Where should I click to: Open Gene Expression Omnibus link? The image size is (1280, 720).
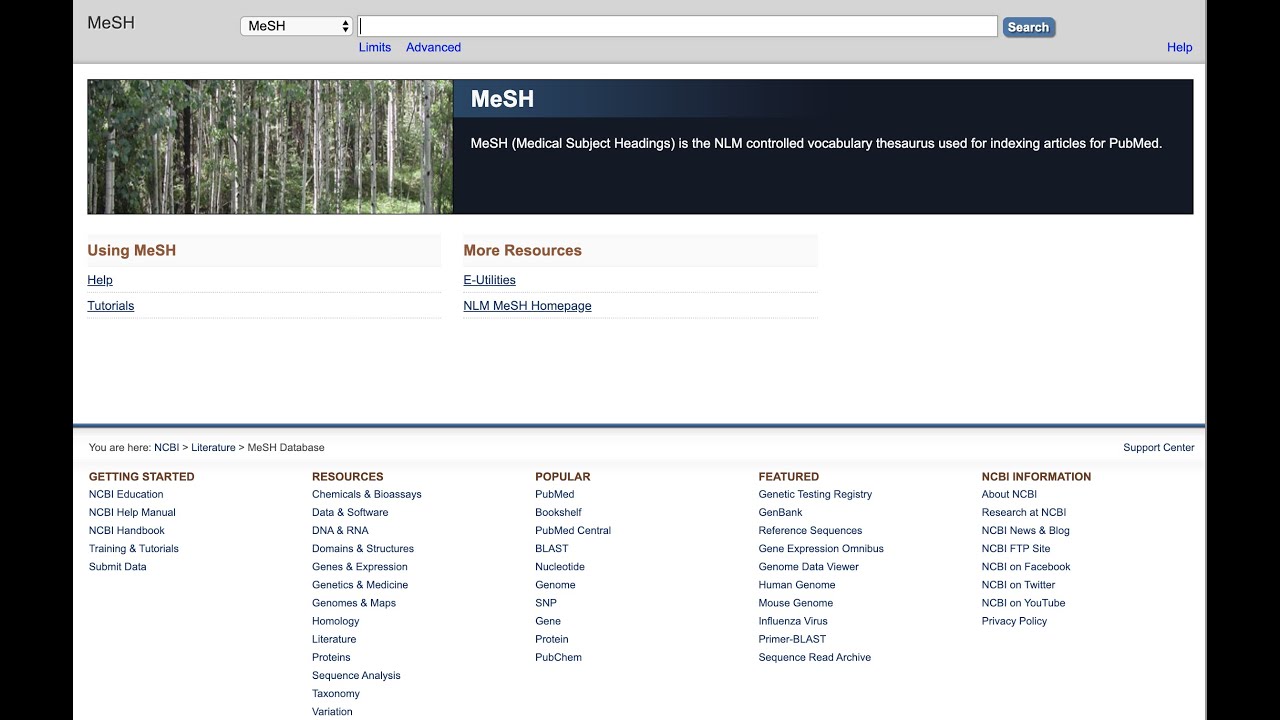[x=821, y=548]
